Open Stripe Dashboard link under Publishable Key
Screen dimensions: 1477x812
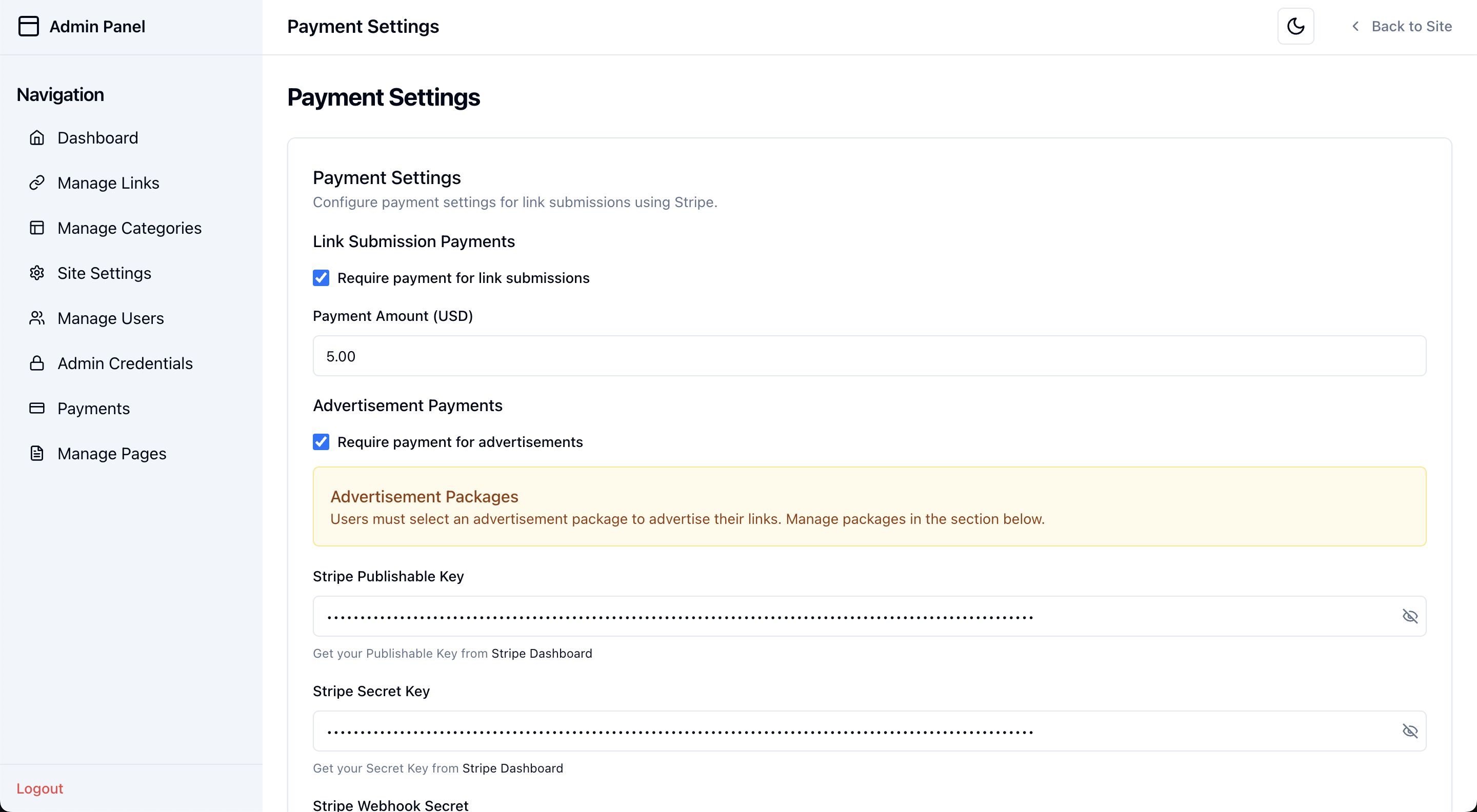tap(541, 654)
